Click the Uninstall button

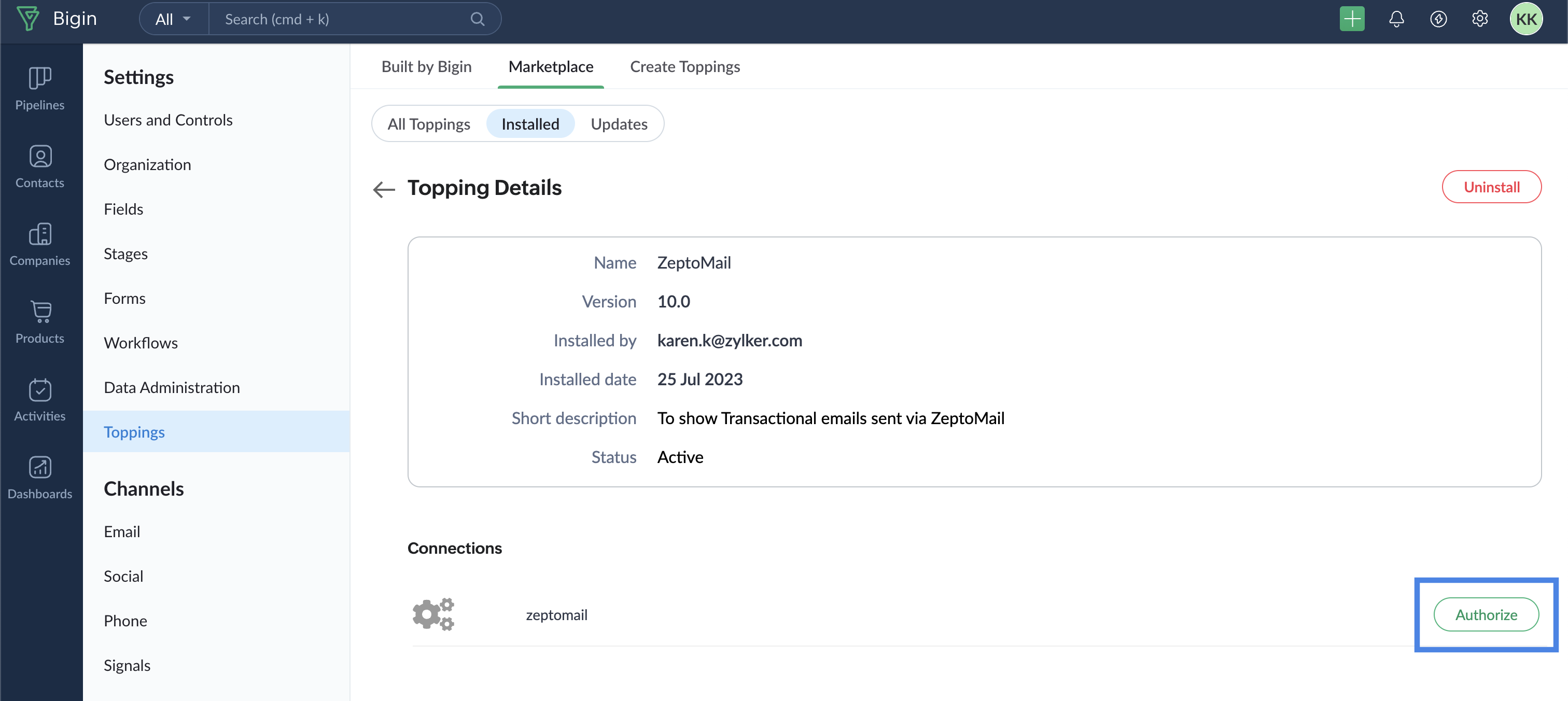click(1491, 187)
